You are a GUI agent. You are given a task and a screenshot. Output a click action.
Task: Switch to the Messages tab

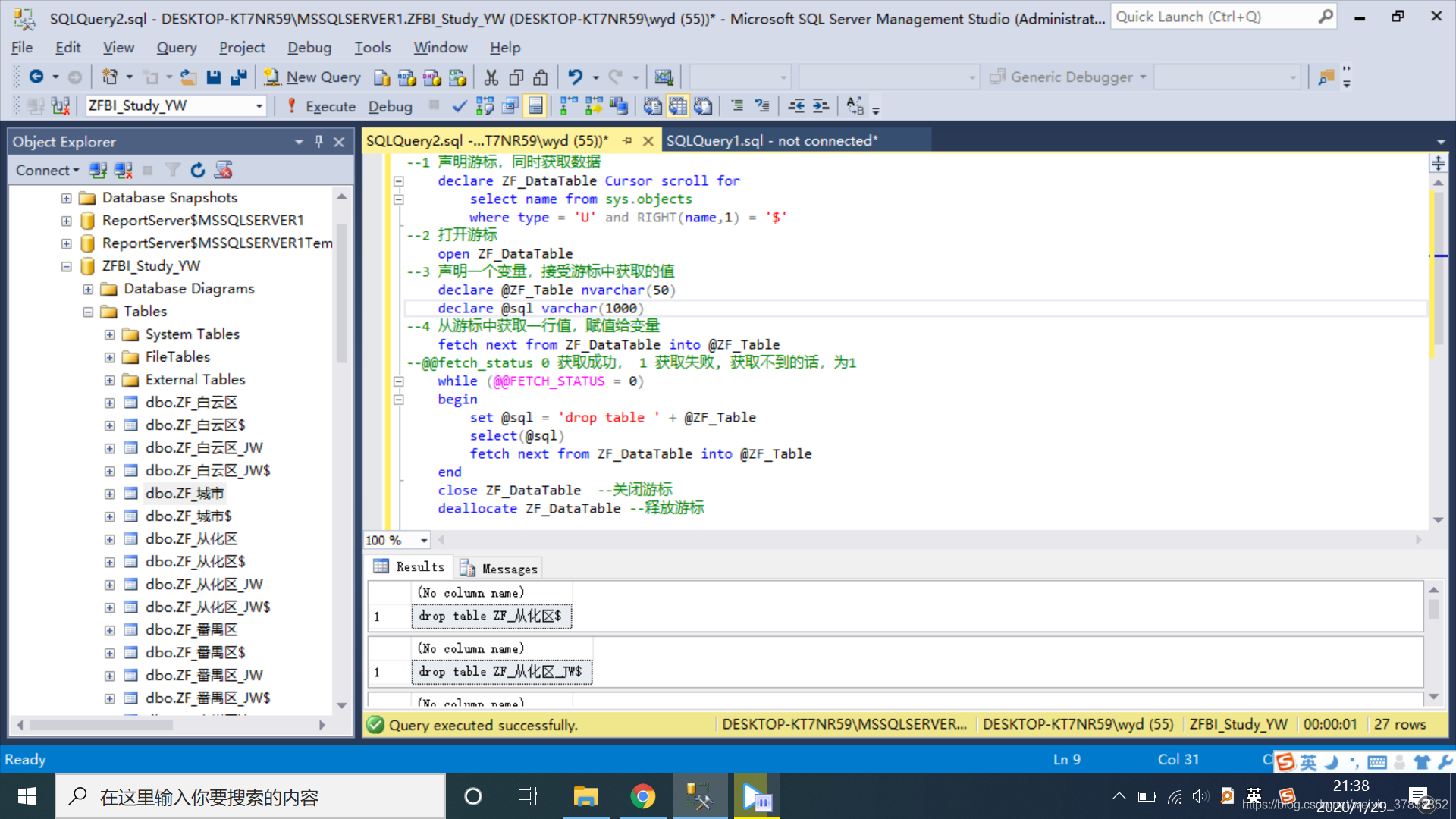tap(500, 569)
